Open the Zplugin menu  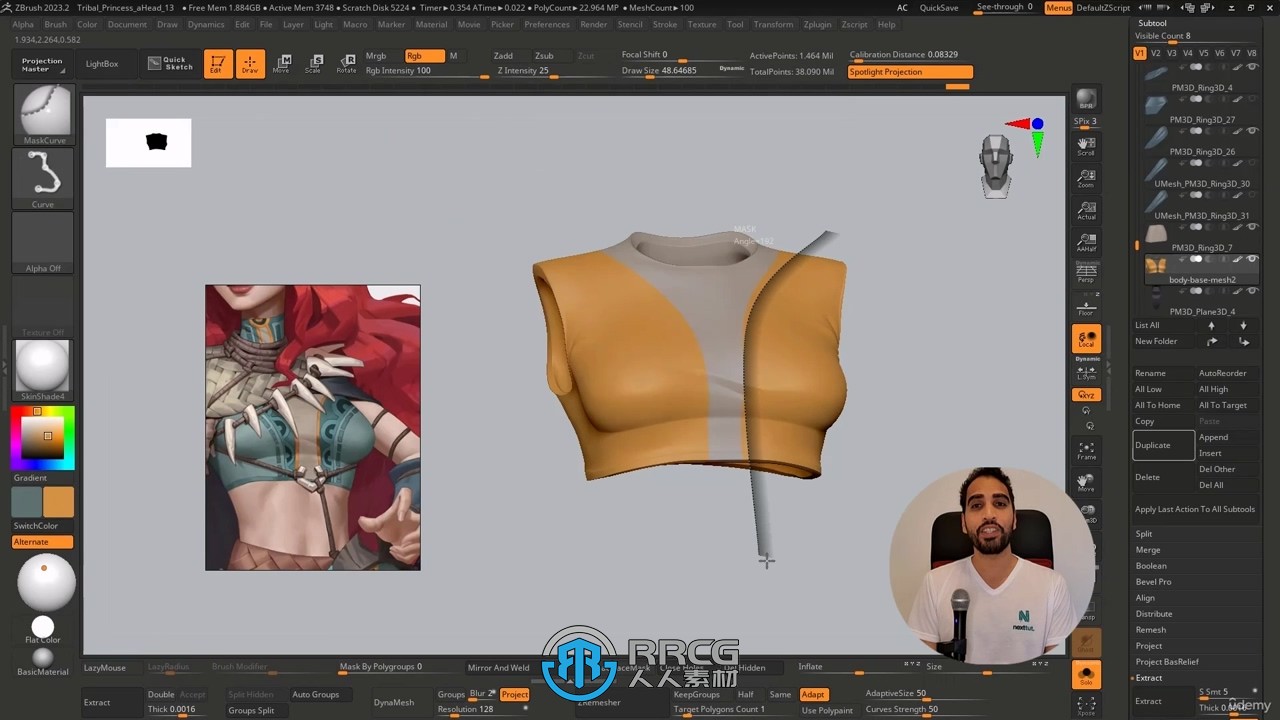click(x=817, y=24)
